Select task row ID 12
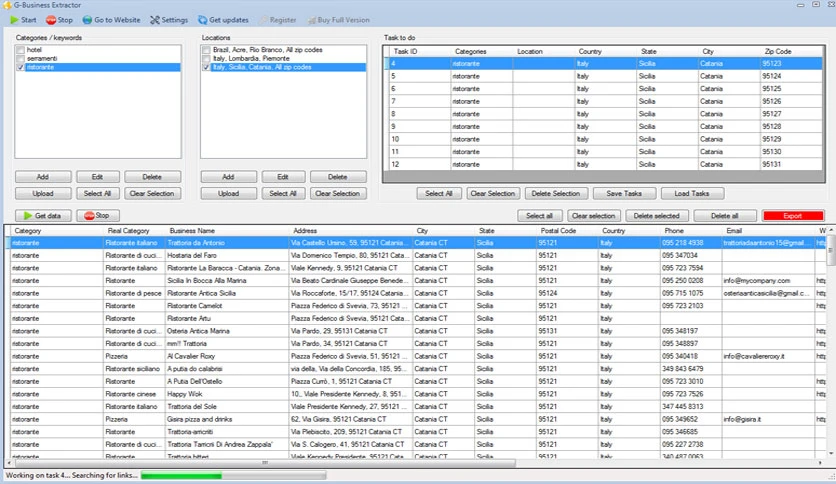836x484 pixels. [603, 164]
